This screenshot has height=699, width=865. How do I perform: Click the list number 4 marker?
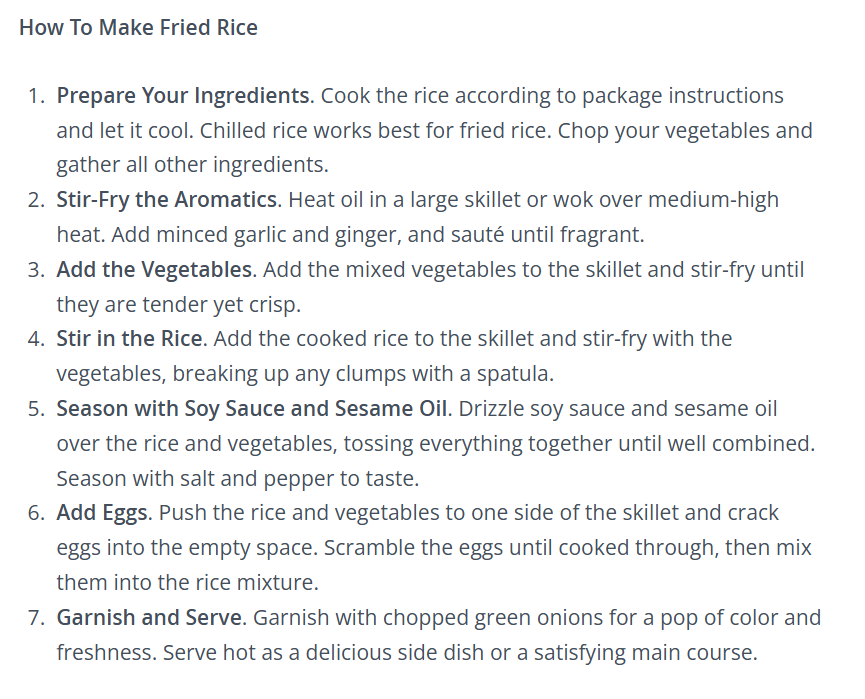pos(36,339)
